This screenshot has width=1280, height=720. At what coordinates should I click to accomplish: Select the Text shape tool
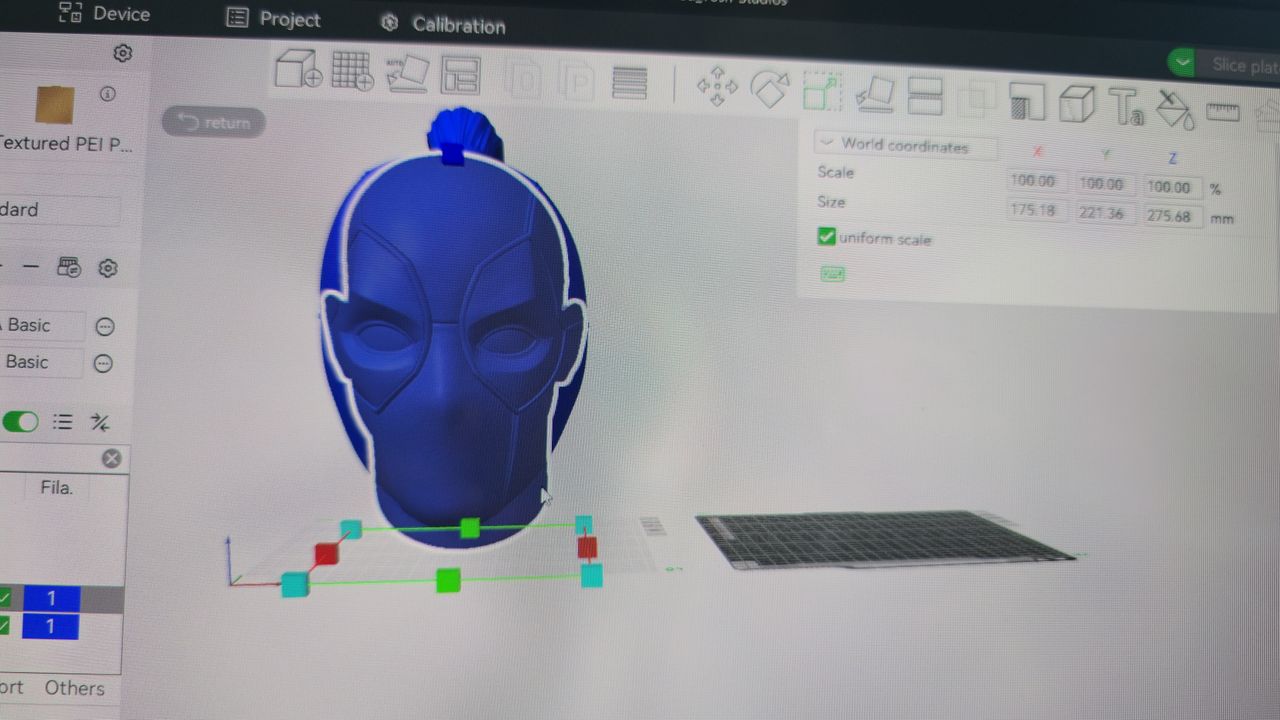pyautogui.click(x=1126, y=106)
